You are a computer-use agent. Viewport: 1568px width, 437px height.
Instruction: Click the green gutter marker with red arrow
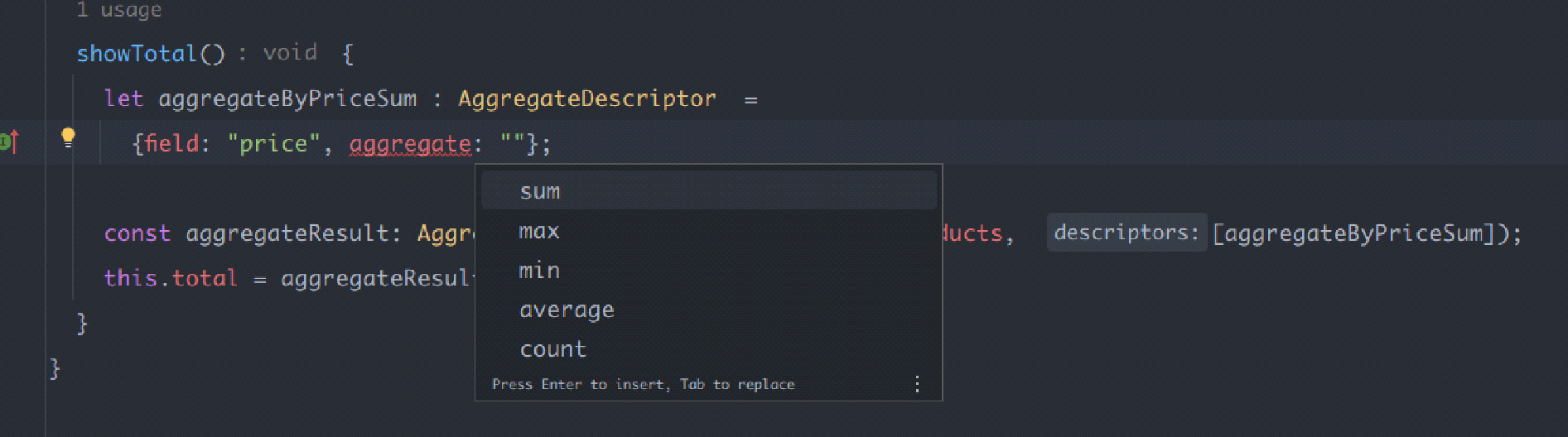click(8, 142)
